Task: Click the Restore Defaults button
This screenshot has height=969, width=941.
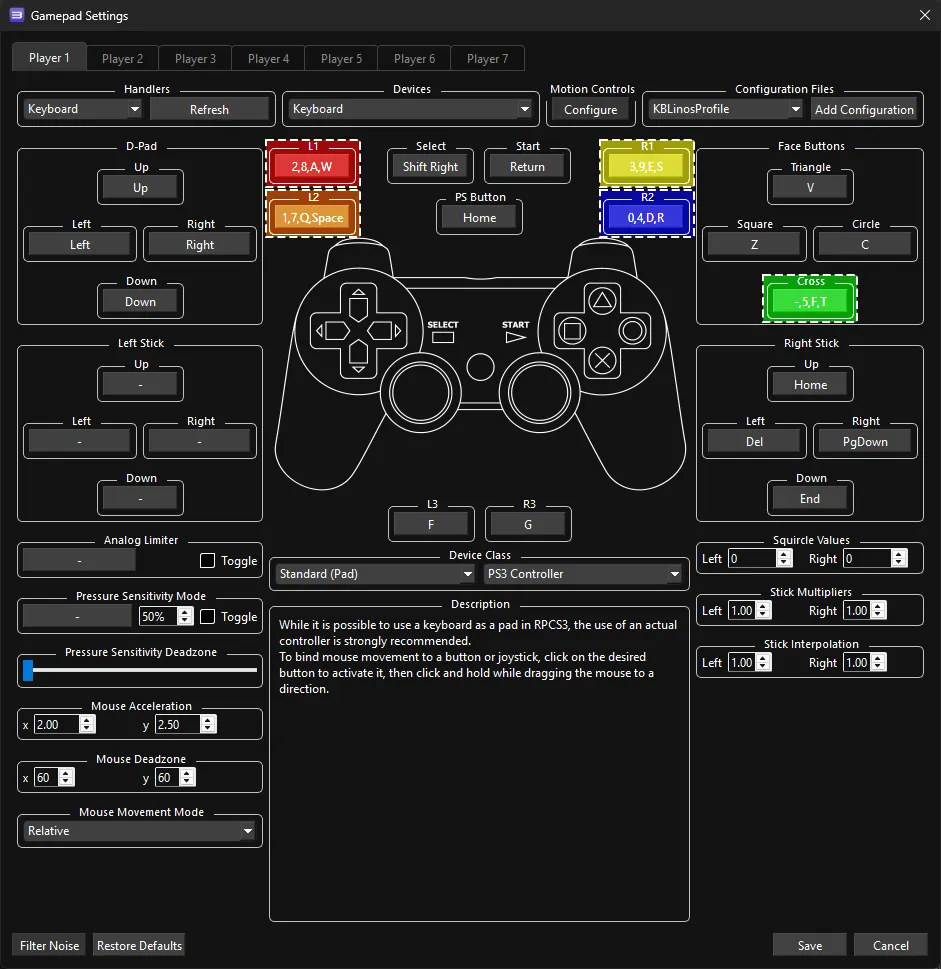Action: pos(139,946)
